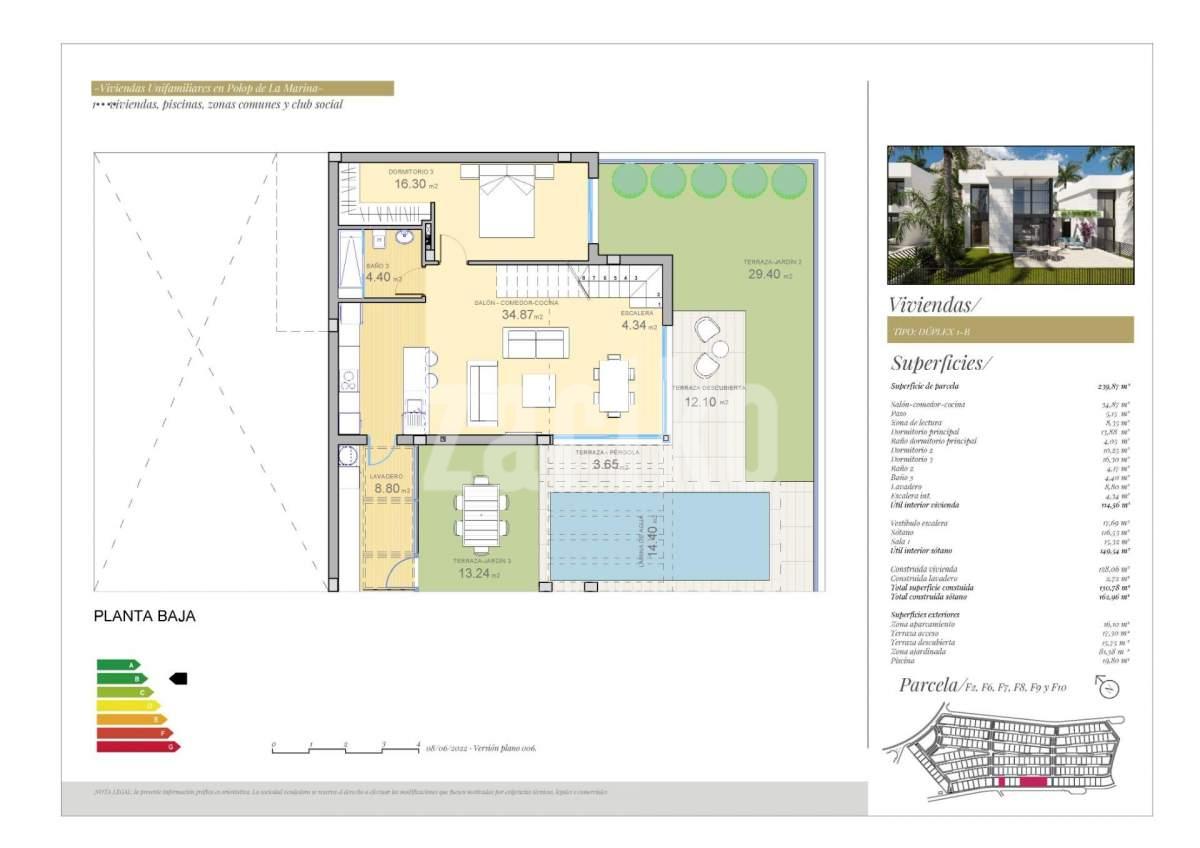Click the 'TERRAZA - PÉRGOLA' label
Screen dimensions: 1200x848
[607, 452]
